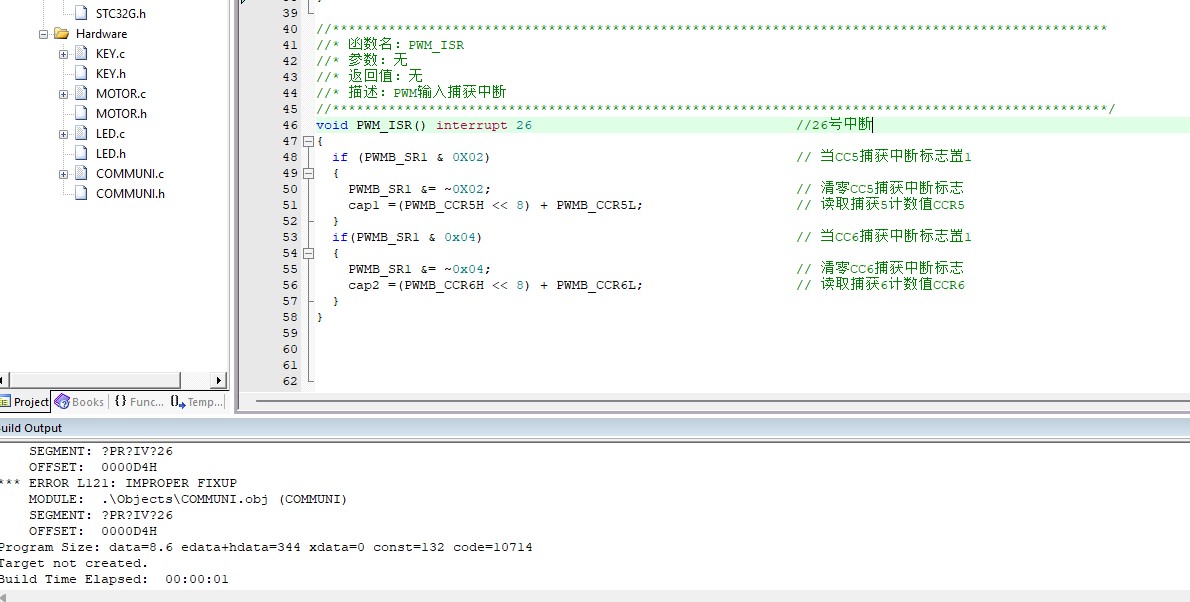Select the COMMUNI.c file icon
The height and width of the screenshot is (602, 1190).
point(81,173)
